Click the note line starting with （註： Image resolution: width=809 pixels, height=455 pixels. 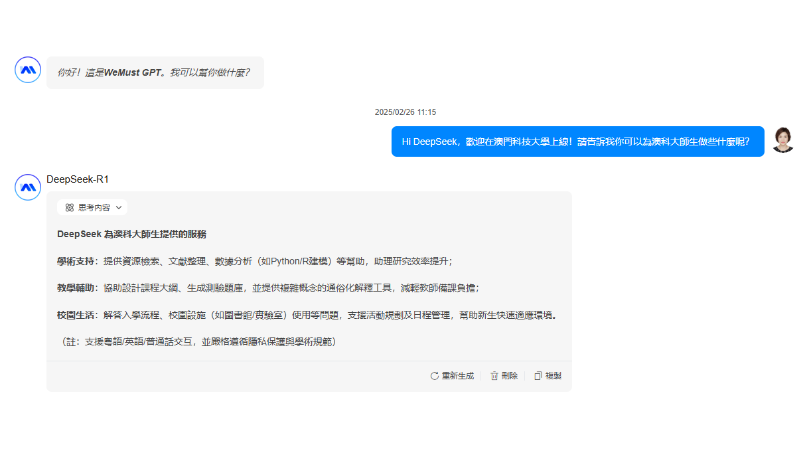(x=198, y=342)
